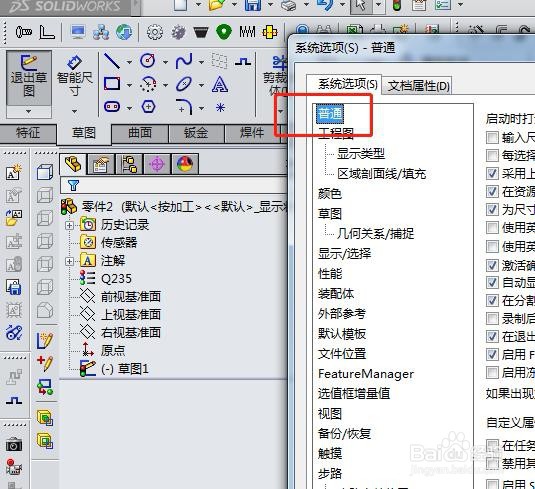Viewport: 535px width, 489px height.
Task: Select 备份/恢复 in options list
Action: [344, 433]
